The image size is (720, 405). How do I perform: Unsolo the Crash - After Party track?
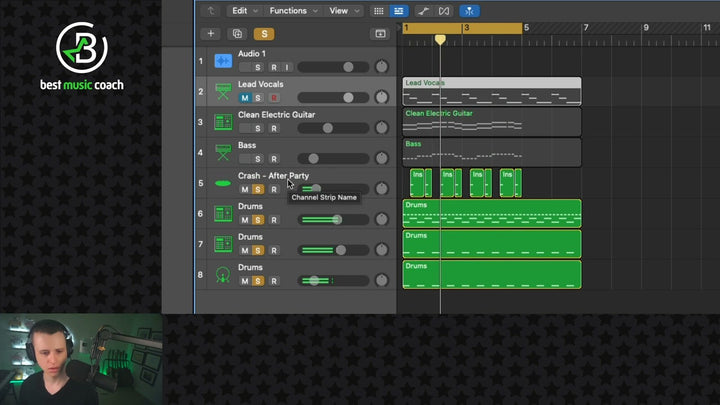tap(258, 189)
